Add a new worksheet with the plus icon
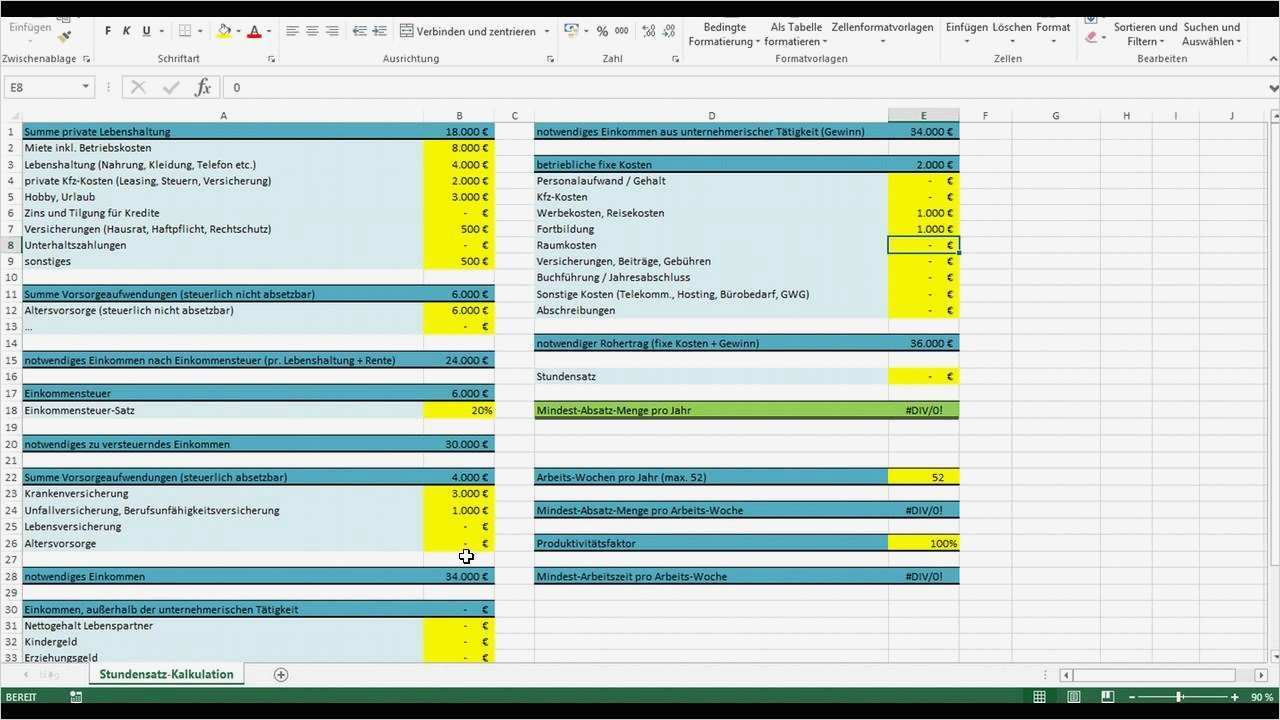The image size is (1280, 720). (x=281, y=675)
